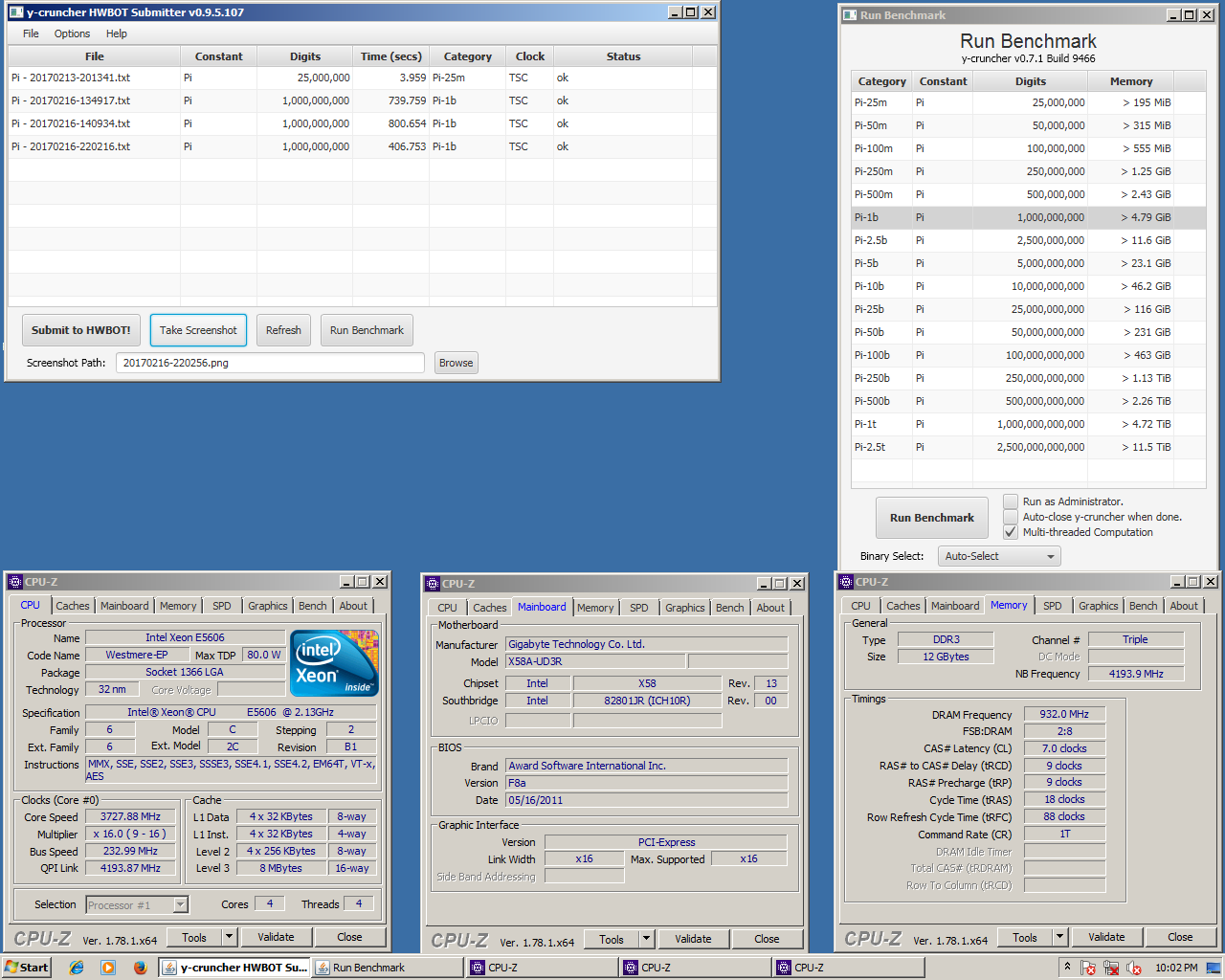This screenshot has height=980, width=1225.
Task: Click the Memory column header in Run Benchmark
Action: point(1130,81)
